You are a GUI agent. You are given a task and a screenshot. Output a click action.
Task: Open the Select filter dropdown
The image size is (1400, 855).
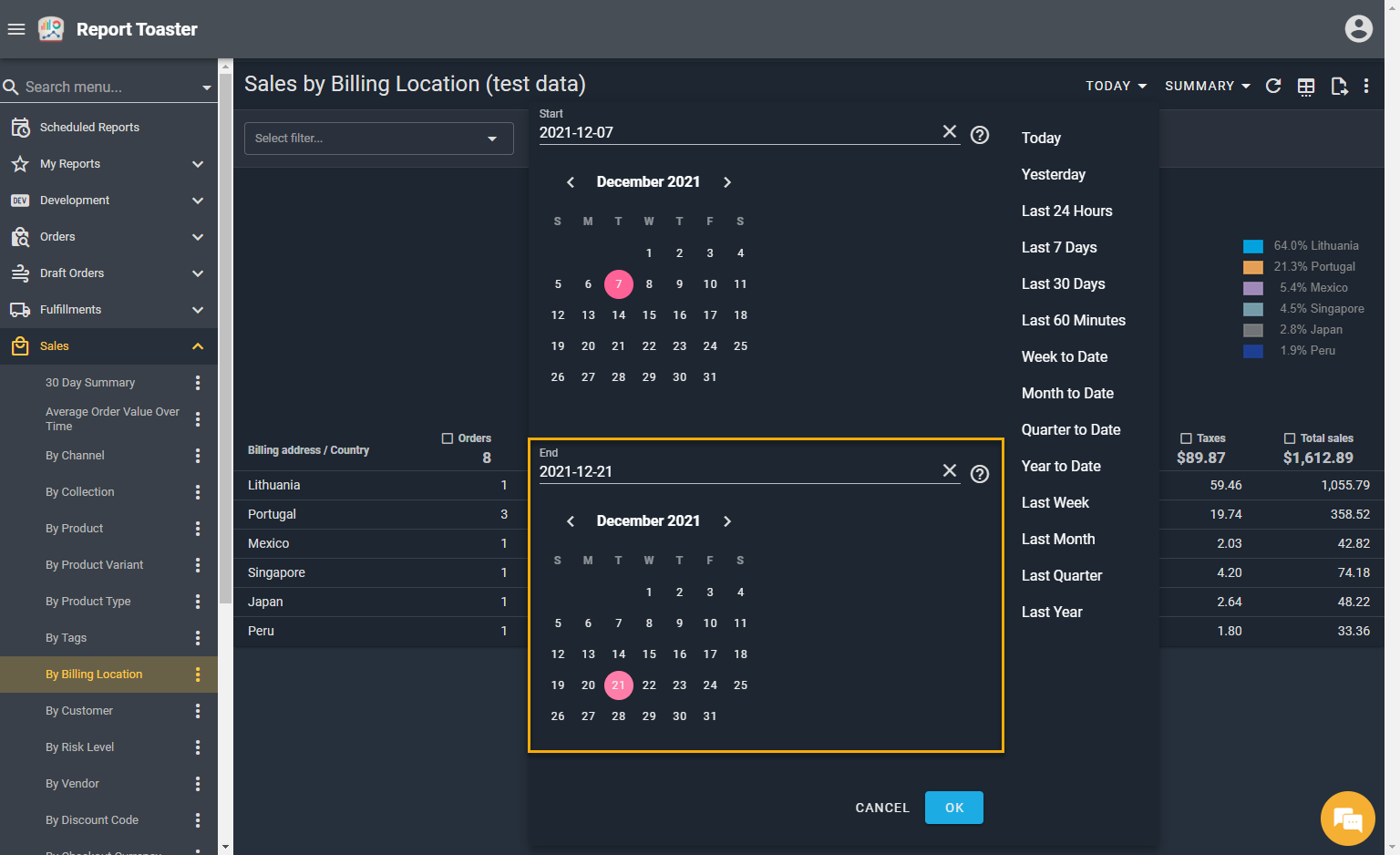point(378,139)
